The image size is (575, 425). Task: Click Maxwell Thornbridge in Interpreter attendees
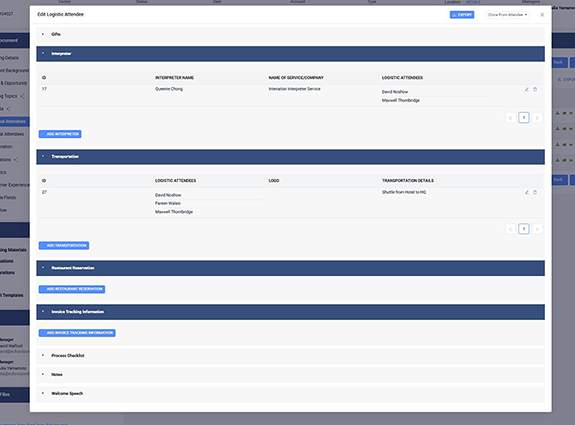[400, 100]
